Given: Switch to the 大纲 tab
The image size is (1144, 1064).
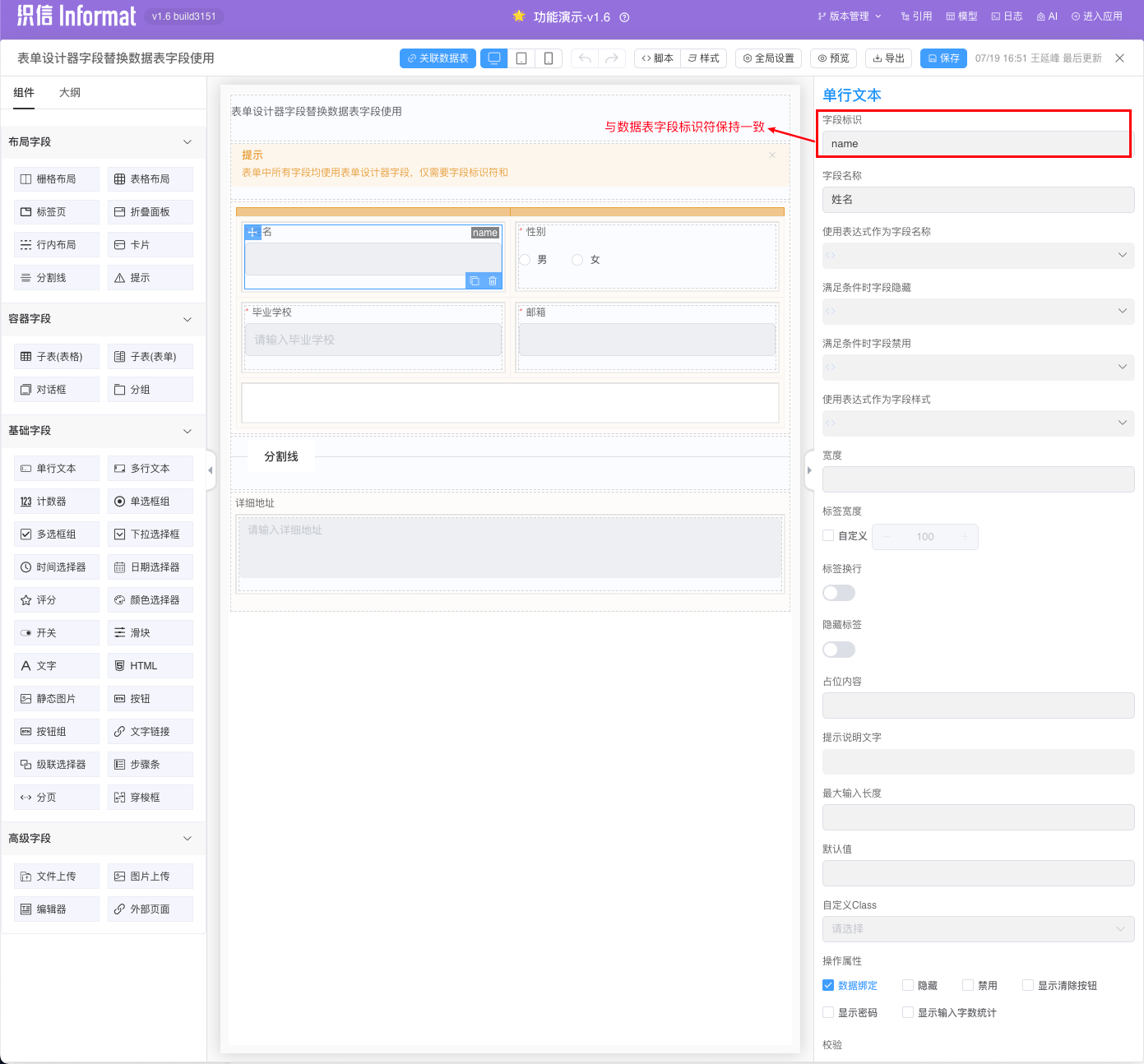Looking at the screenshot, I should (x=70, y=93).
